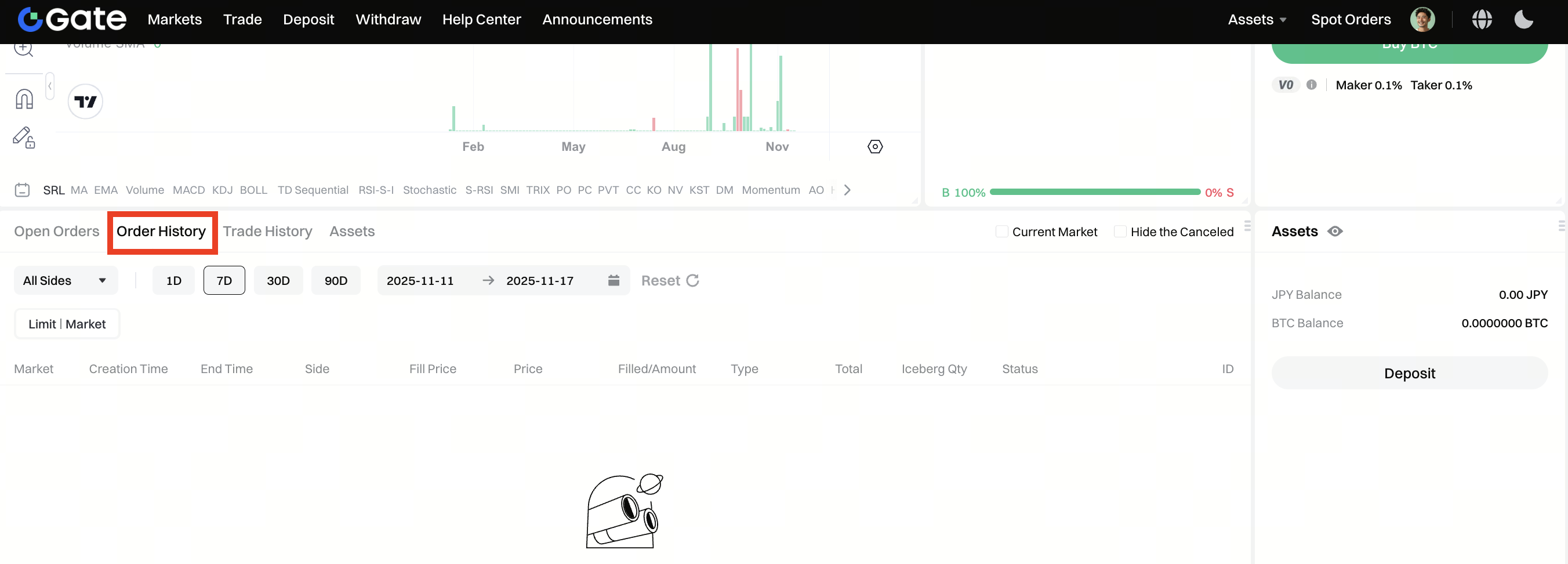Open the All Sides dropdown

pos(65,280)
